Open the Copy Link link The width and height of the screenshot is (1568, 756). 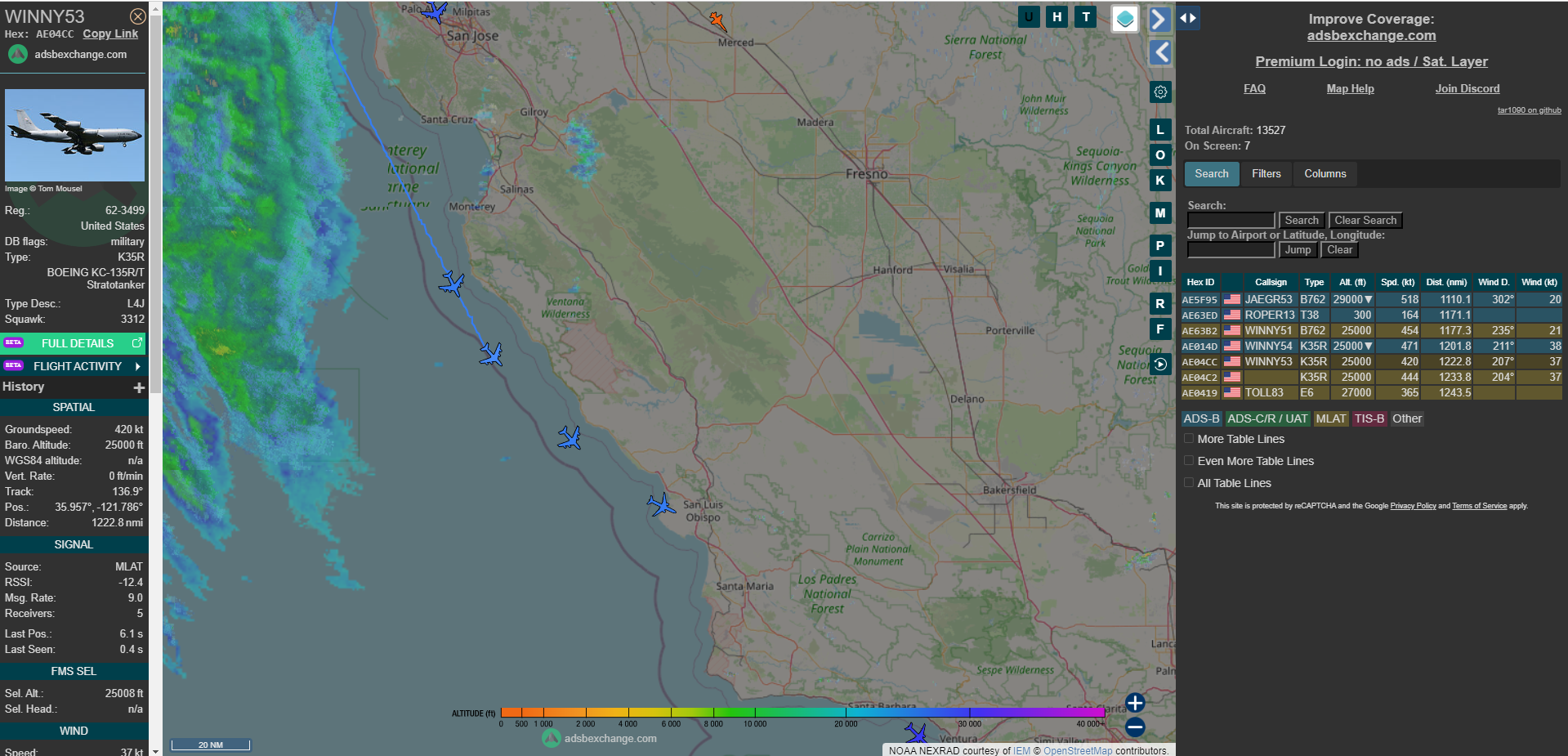[x=110, y=34]
